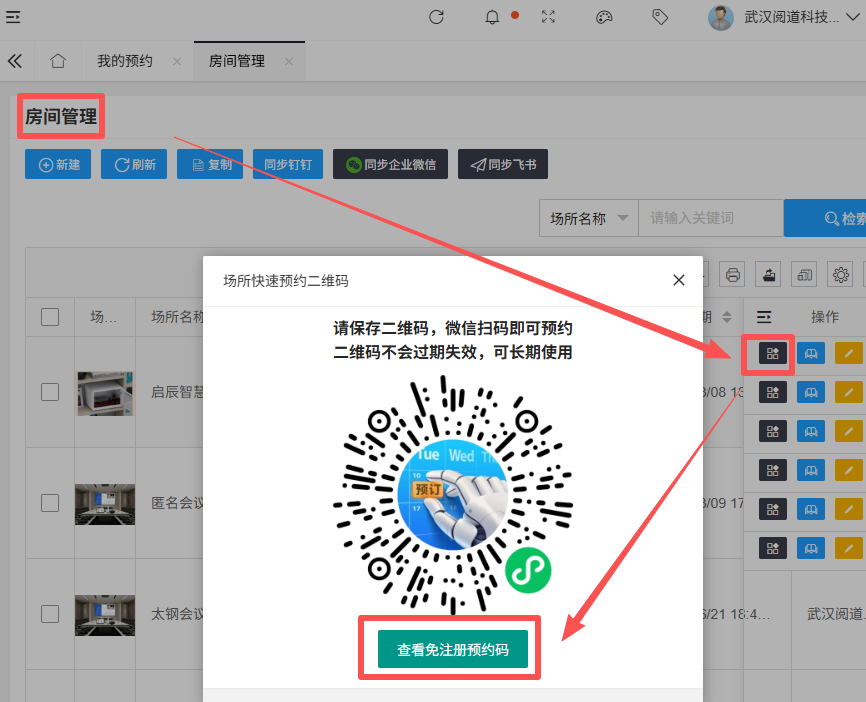Image resolution: width=866 pixels, height=702 pixels.
Task: Click the refresh icon in top header
Action: pos(436,17)
